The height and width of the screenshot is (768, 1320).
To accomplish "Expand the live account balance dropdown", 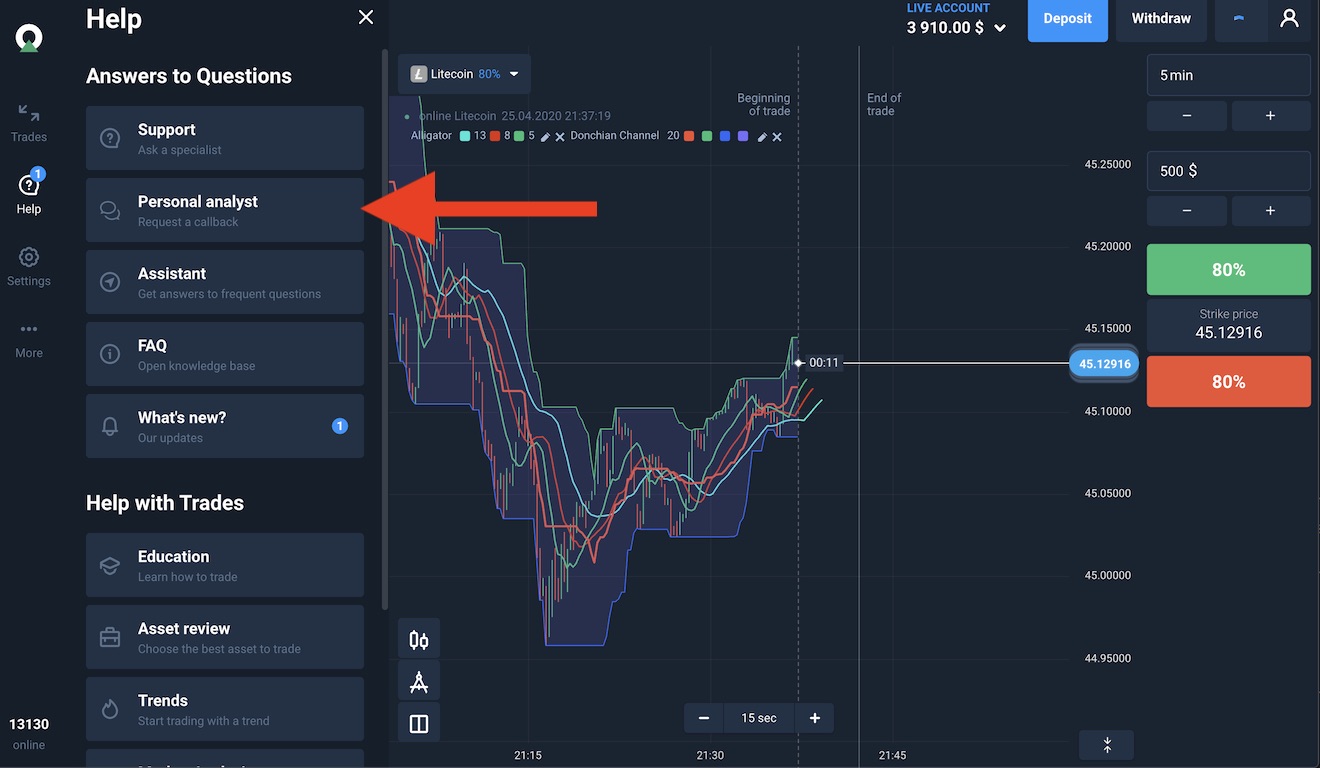I will 999,29.
